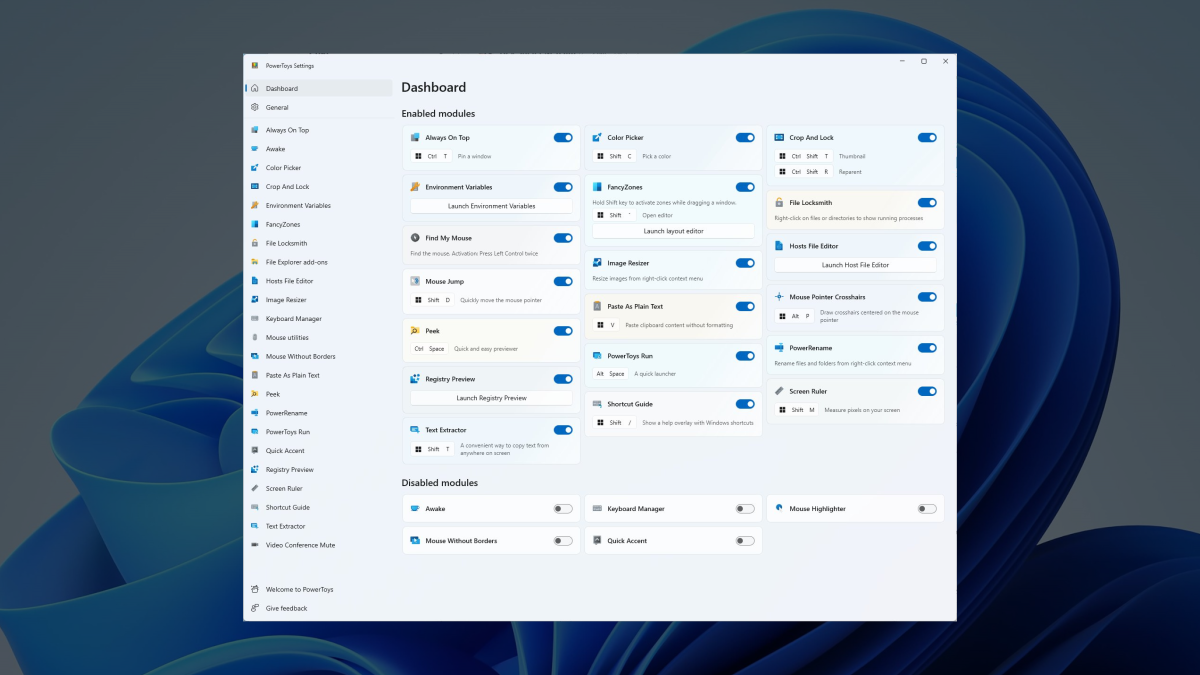1200x675 pixels.
Task: Click the Image Resizer card title
Action: point(628,263)
